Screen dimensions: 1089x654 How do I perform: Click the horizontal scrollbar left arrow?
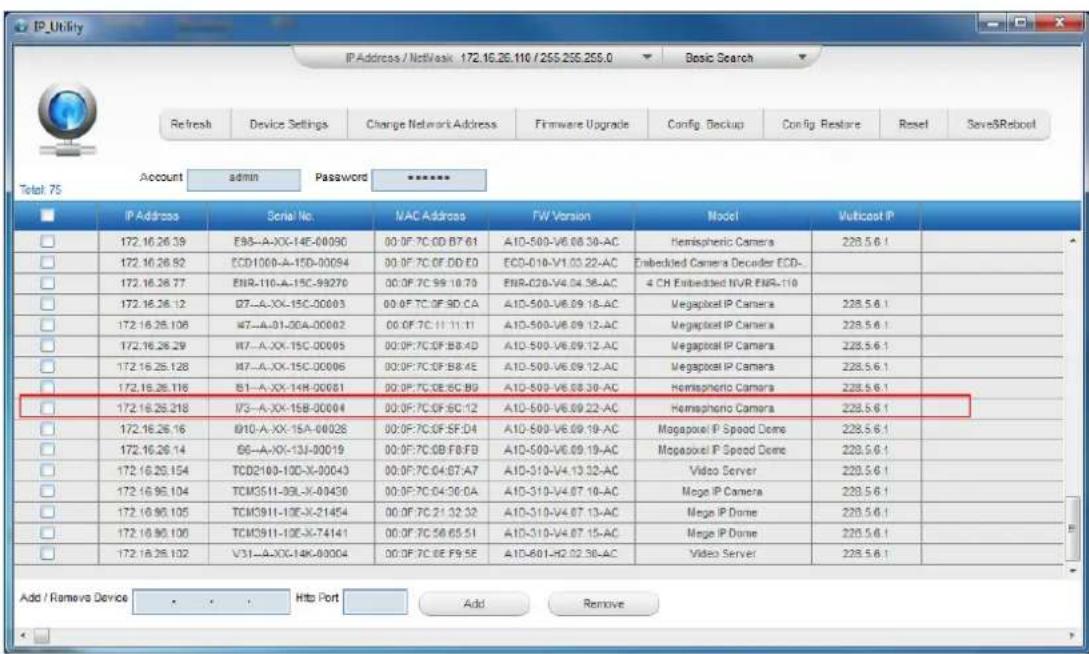[24, 635]
